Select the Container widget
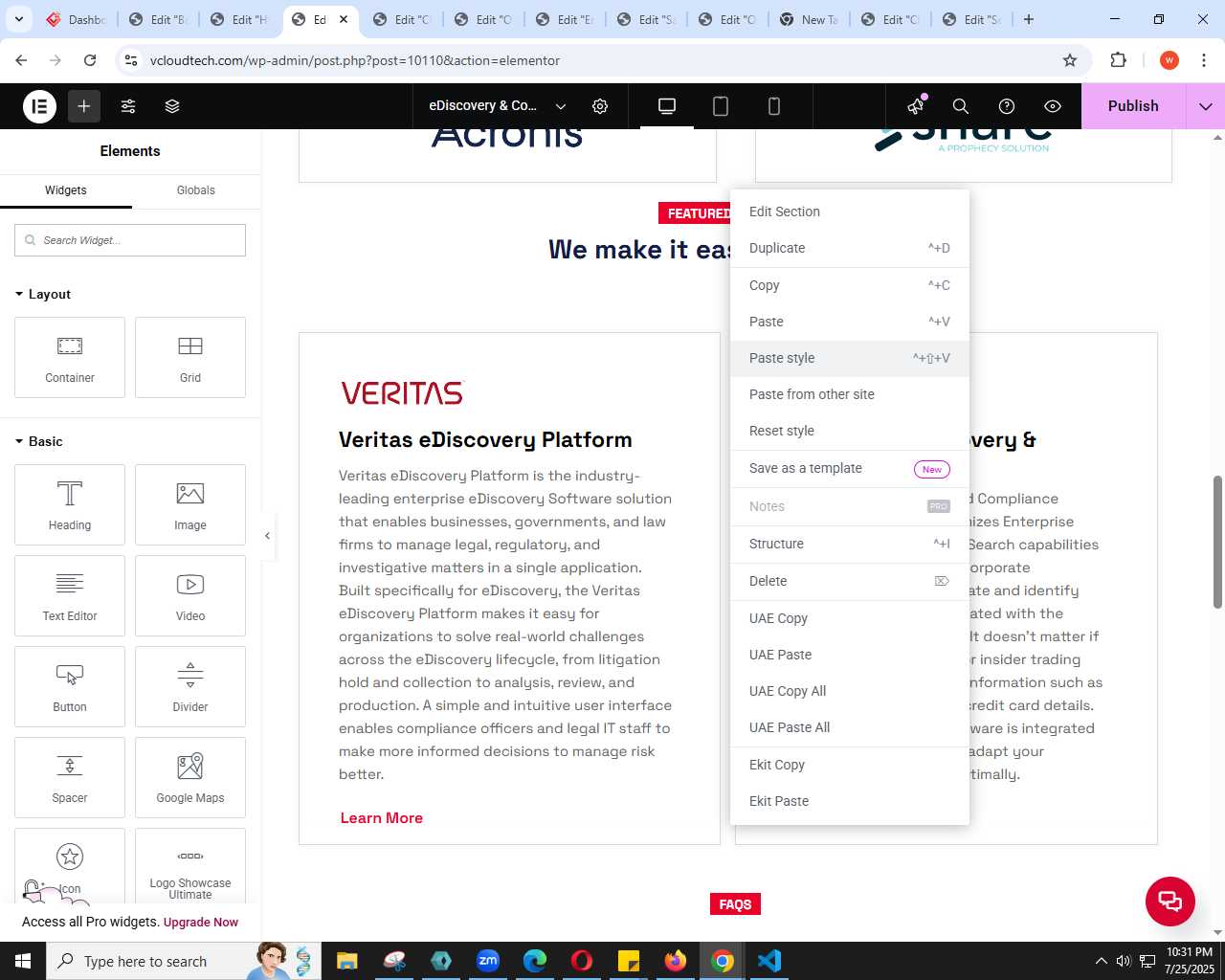 [70, 357]
